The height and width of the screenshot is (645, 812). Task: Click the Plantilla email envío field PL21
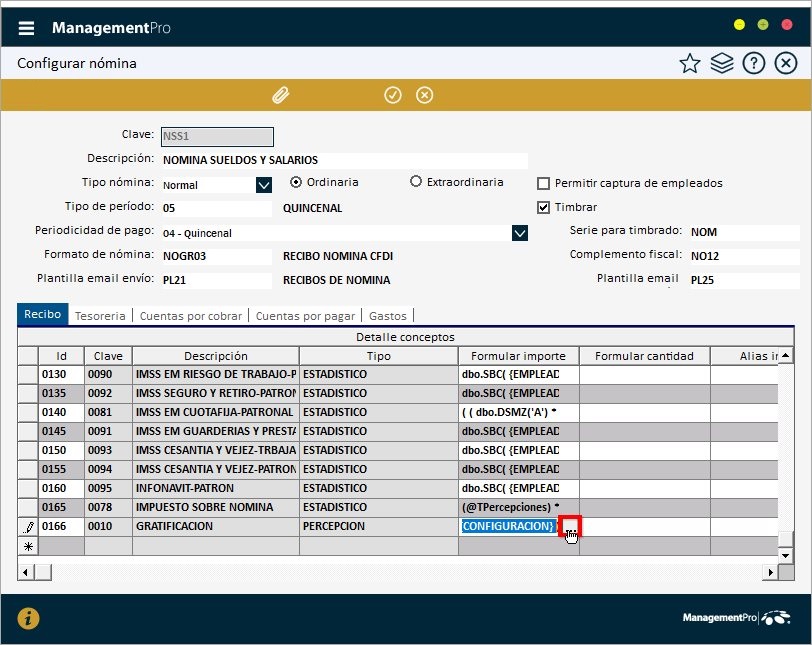216,281
